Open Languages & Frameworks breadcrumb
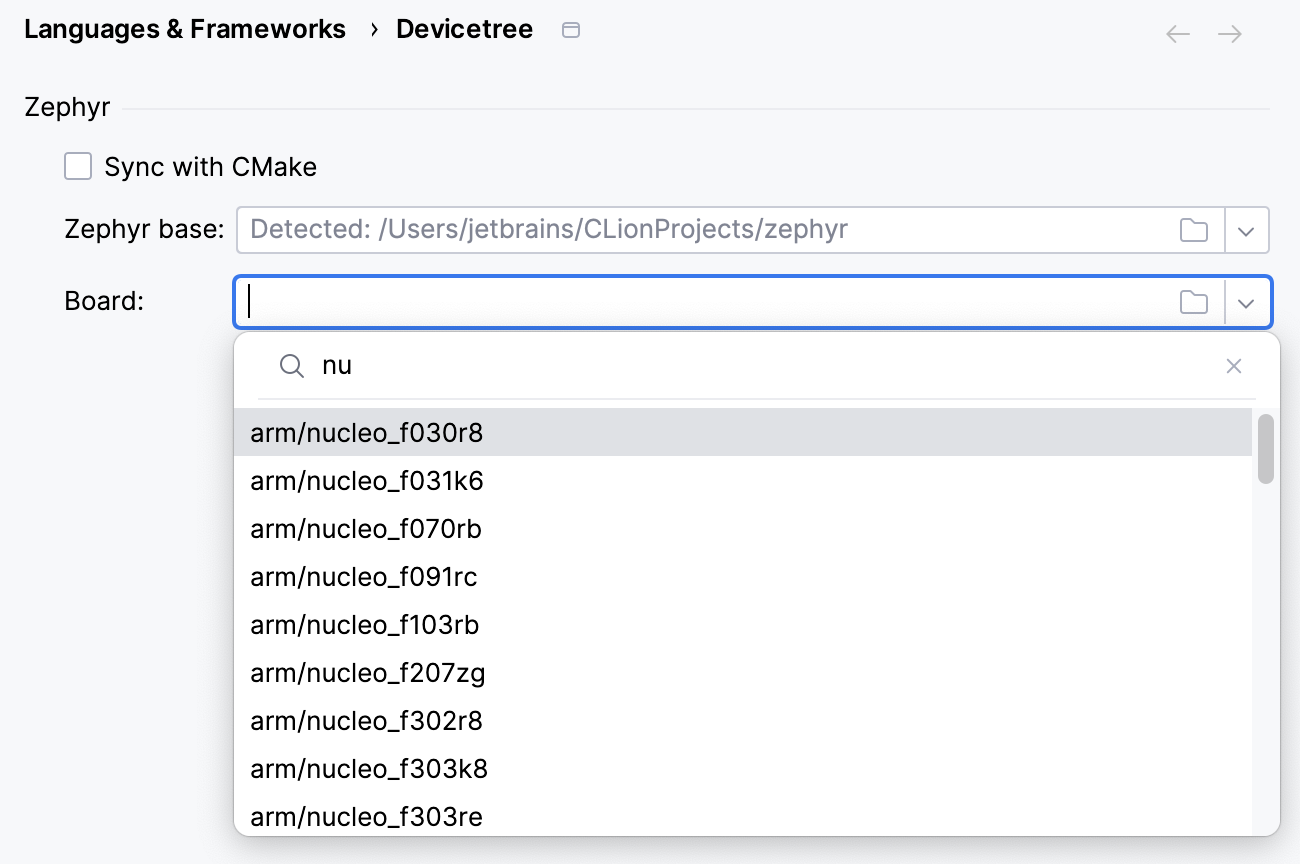The width and height of the screenshot is (1300, 864). 185,30
